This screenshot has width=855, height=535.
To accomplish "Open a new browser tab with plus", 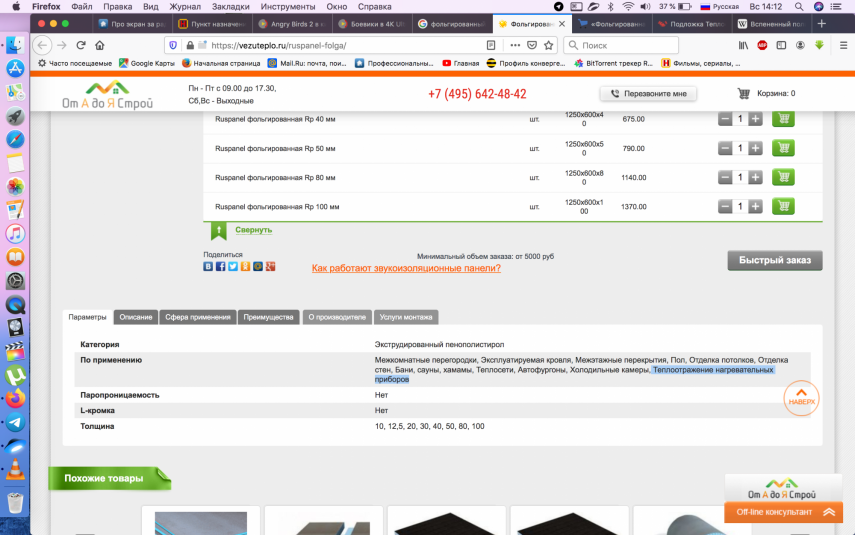I will pyautogui.click(x=822, y=24).
